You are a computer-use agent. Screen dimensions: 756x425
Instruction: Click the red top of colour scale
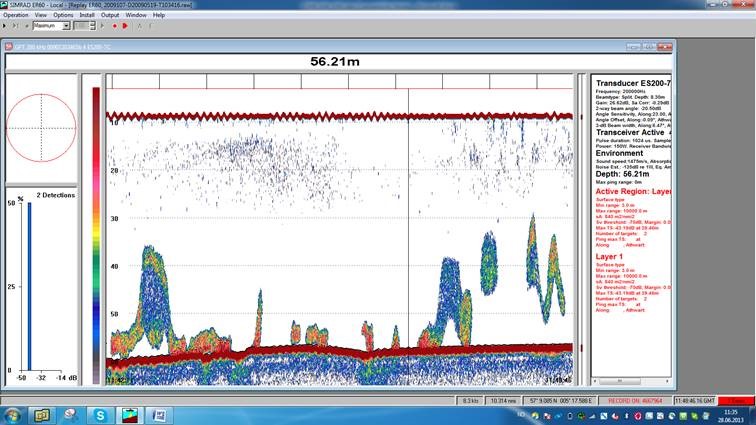tap(96, 104)
